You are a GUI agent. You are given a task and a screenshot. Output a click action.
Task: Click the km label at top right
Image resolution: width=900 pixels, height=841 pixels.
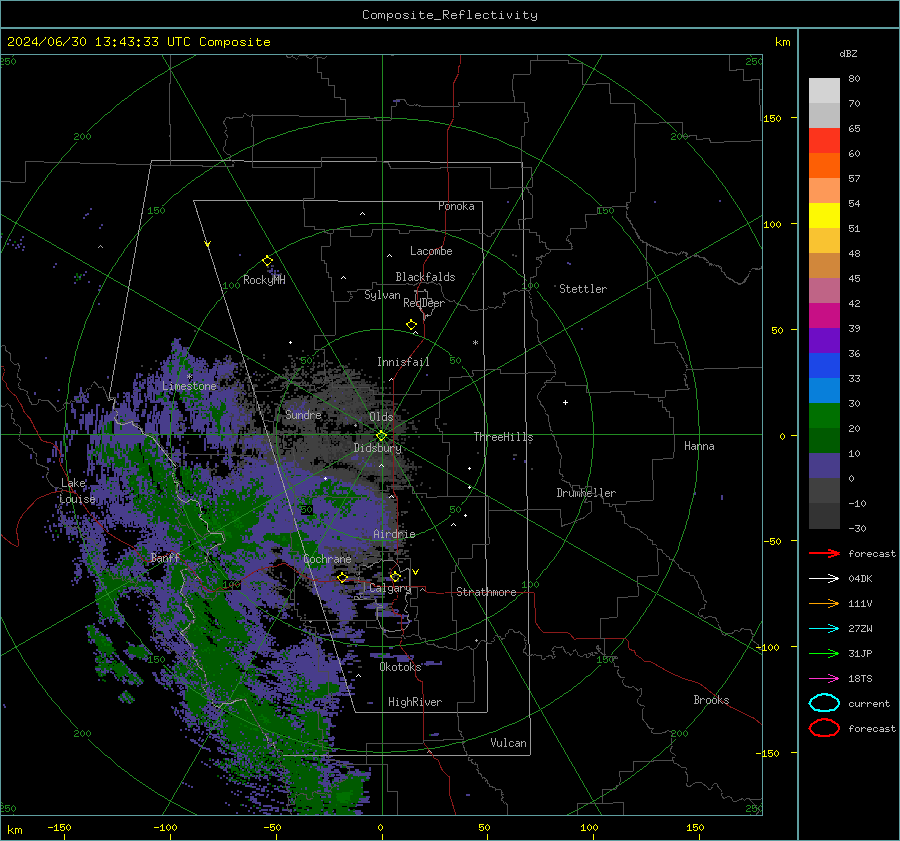pyautogui.click(x=782, y=42)
